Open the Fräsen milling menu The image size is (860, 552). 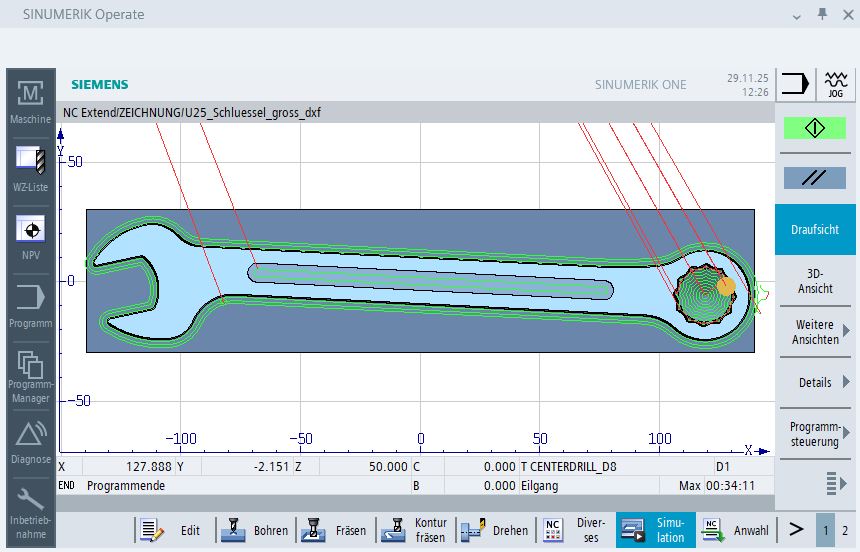click(x=335, y=530)
